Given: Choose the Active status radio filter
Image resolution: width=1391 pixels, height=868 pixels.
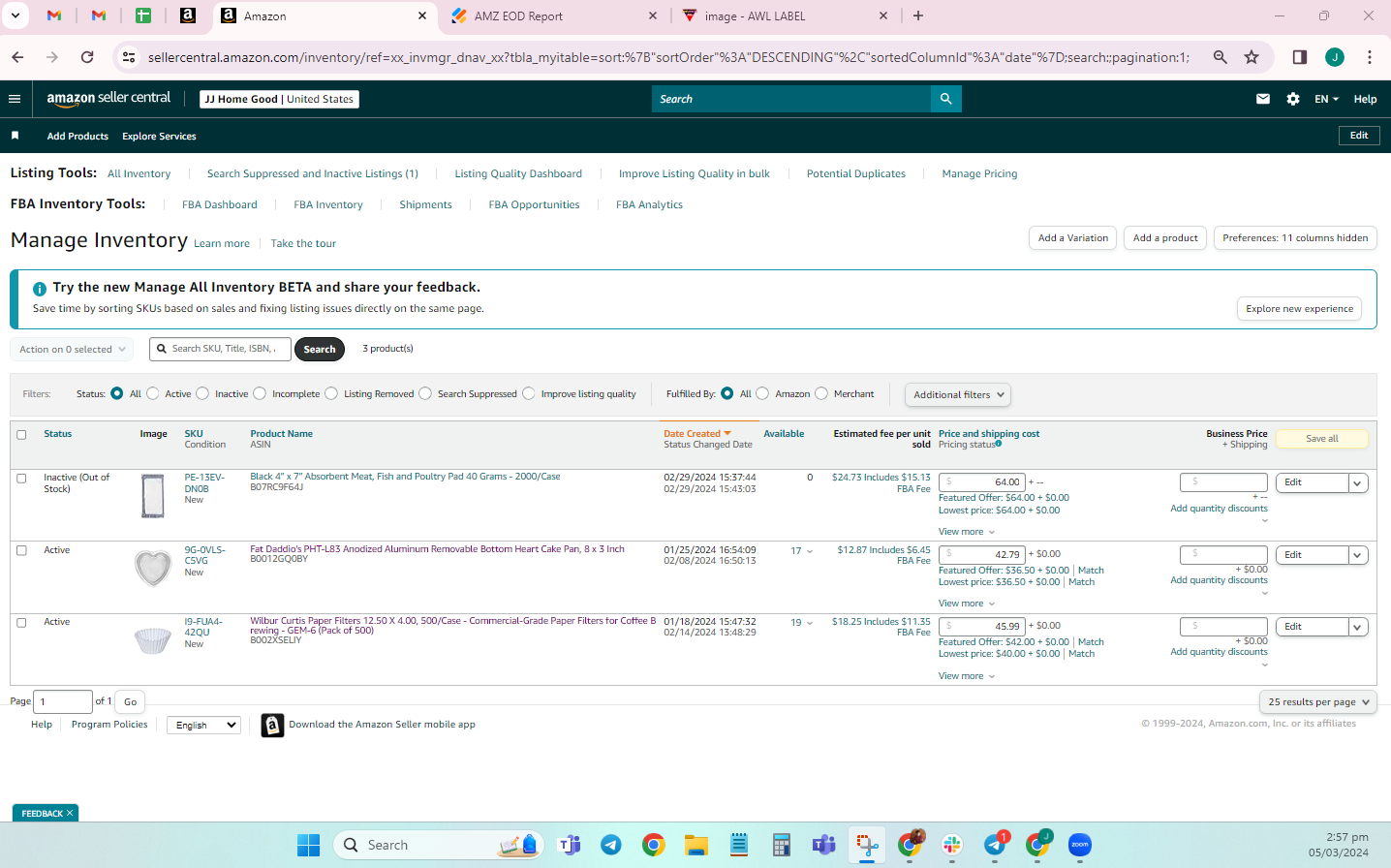Looking at the screenshot, I should tap(152, 393).
